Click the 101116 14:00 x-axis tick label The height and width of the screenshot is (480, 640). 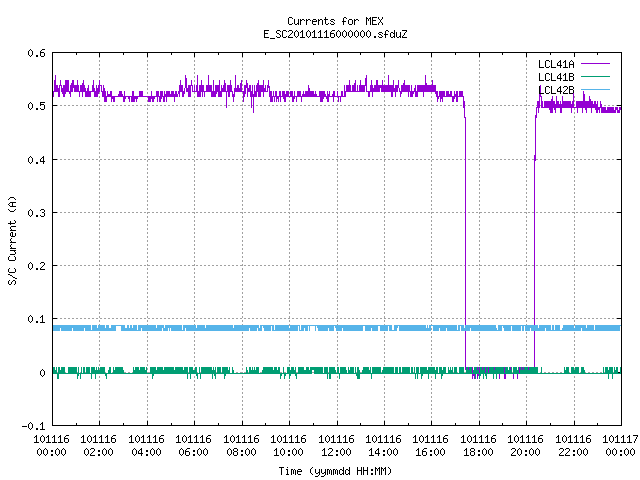pyautogui.click(x=383, y=446)
